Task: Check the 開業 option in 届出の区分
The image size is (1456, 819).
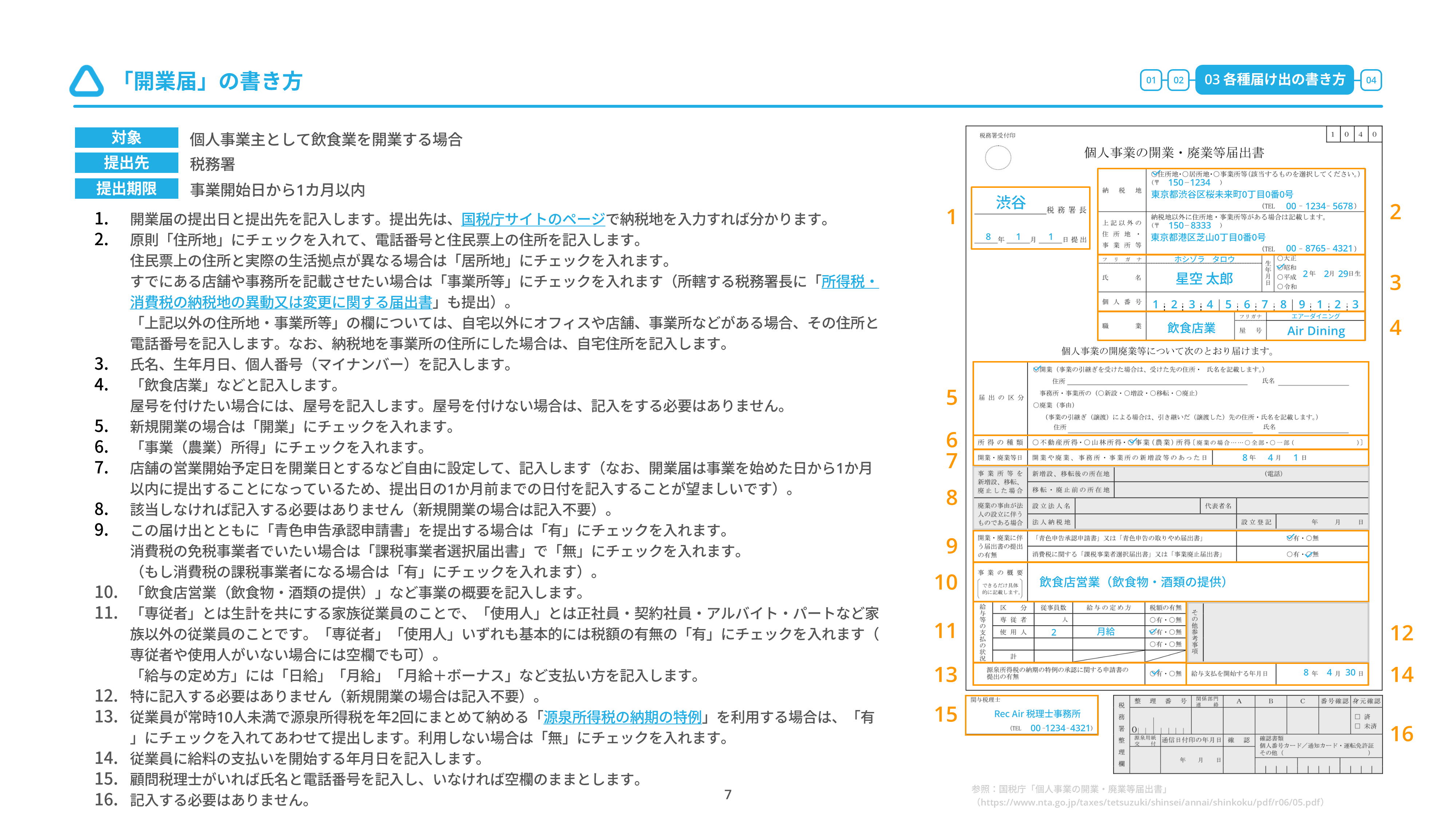Action: [x=1036, y=369]
